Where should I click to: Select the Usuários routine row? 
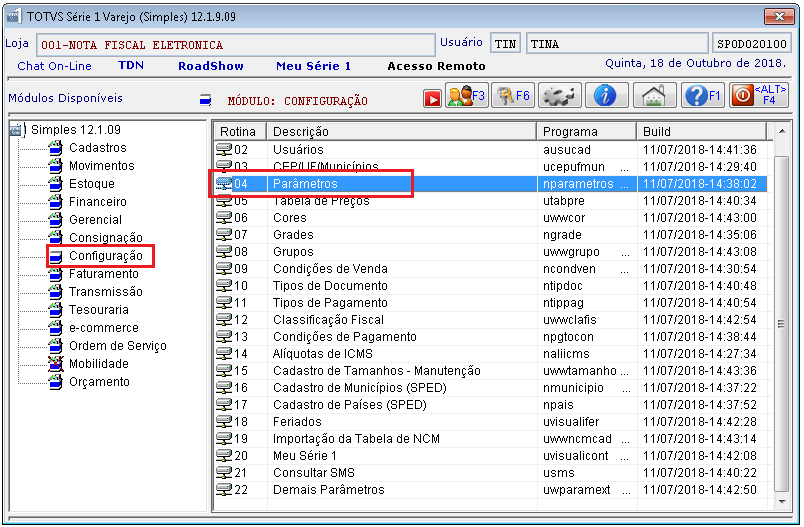tap(490, 150)
